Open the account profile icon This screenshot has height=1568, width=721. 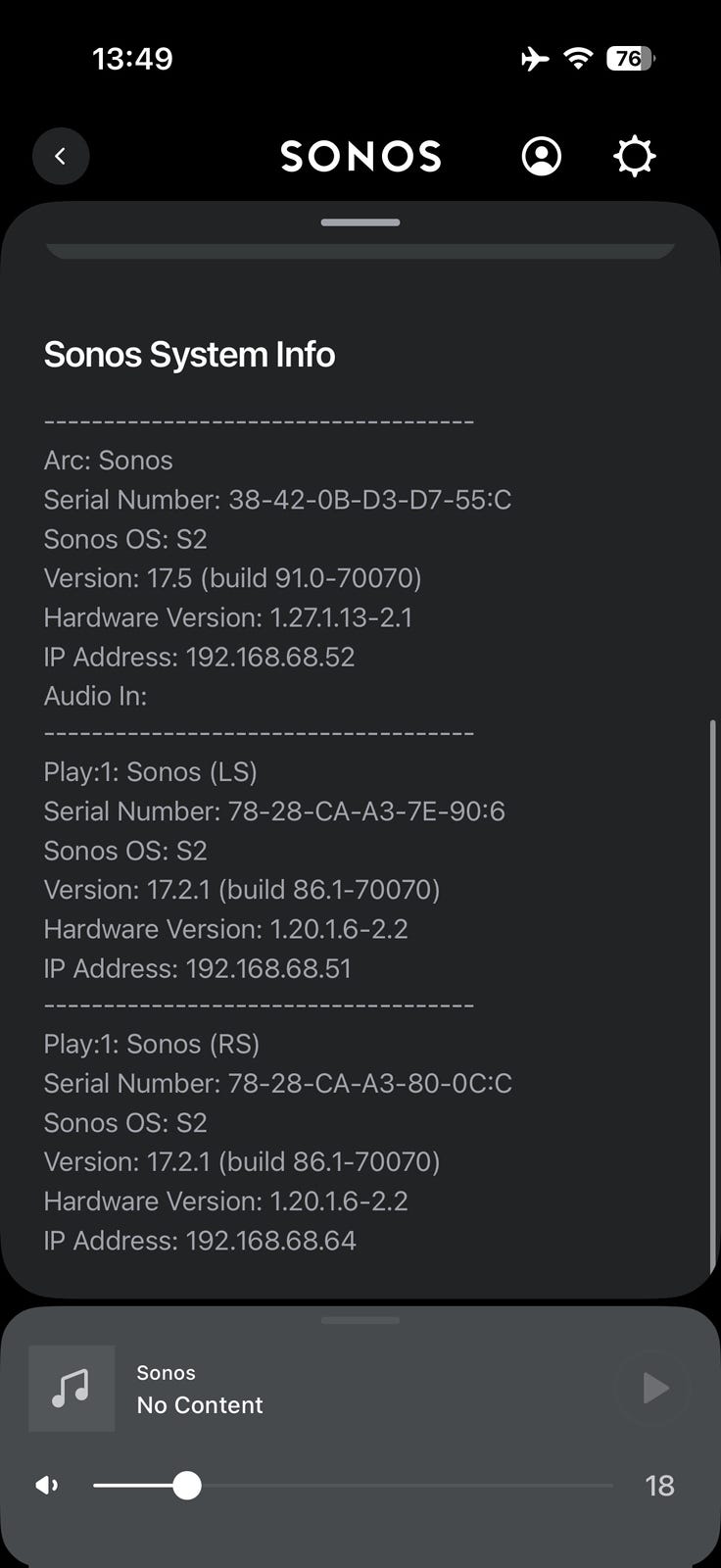tap(541, 156)
